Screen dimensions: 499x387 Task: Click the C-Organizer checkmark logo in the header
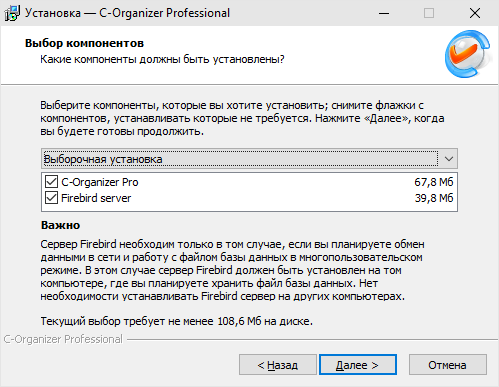click(468, 54)
